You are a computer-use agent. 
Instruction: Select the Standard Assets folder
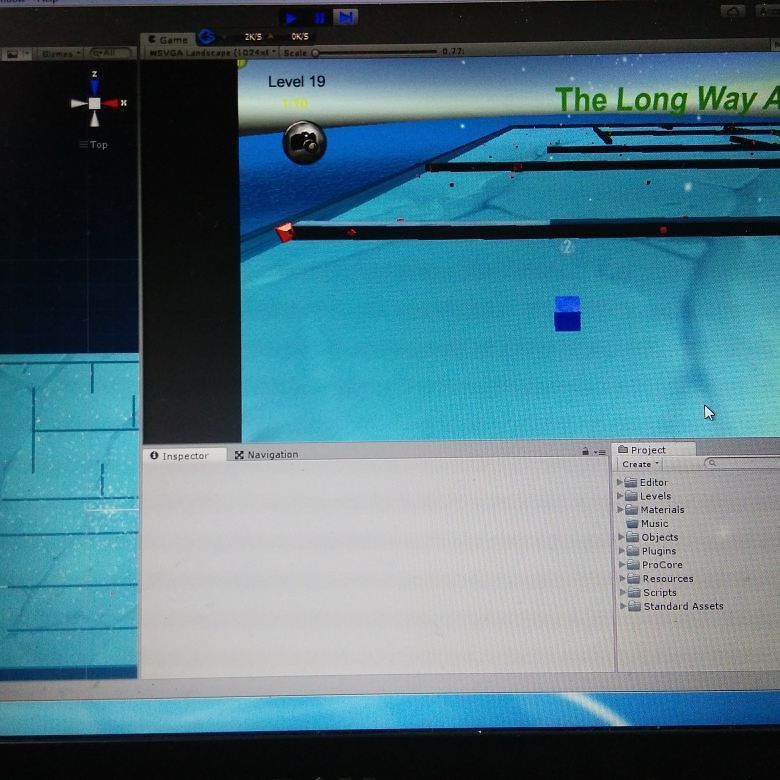[x=676, y=606]
